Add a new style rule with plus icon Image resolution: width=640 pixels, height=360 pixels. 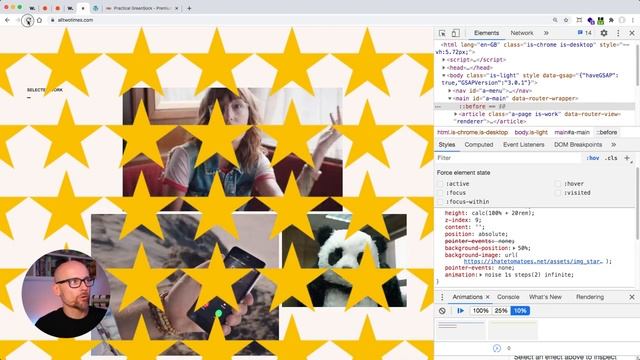[x=627, y=158]
